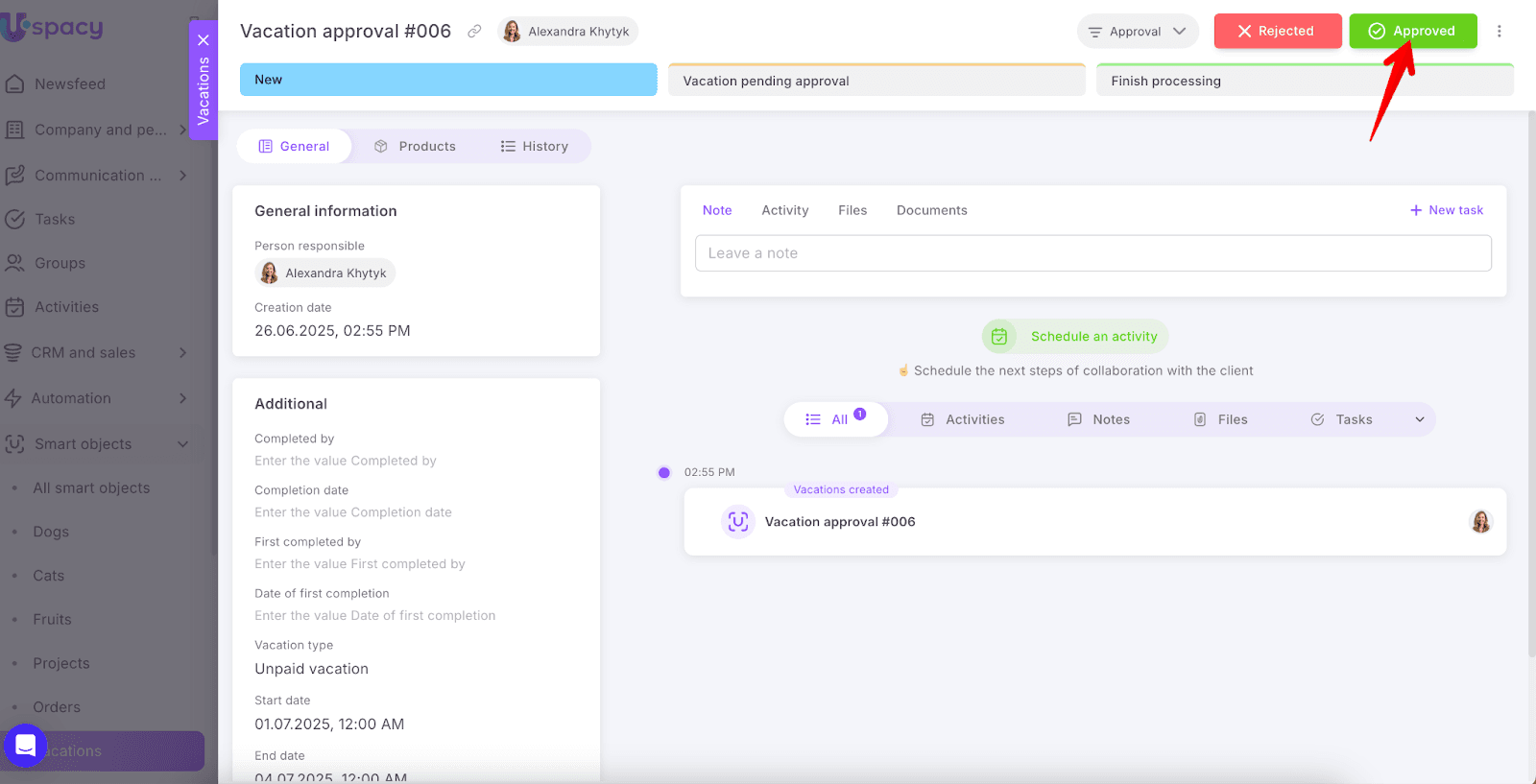
Task: Open the chat support bubble icon
Action: pyautogui.click(x=26, y=745)
